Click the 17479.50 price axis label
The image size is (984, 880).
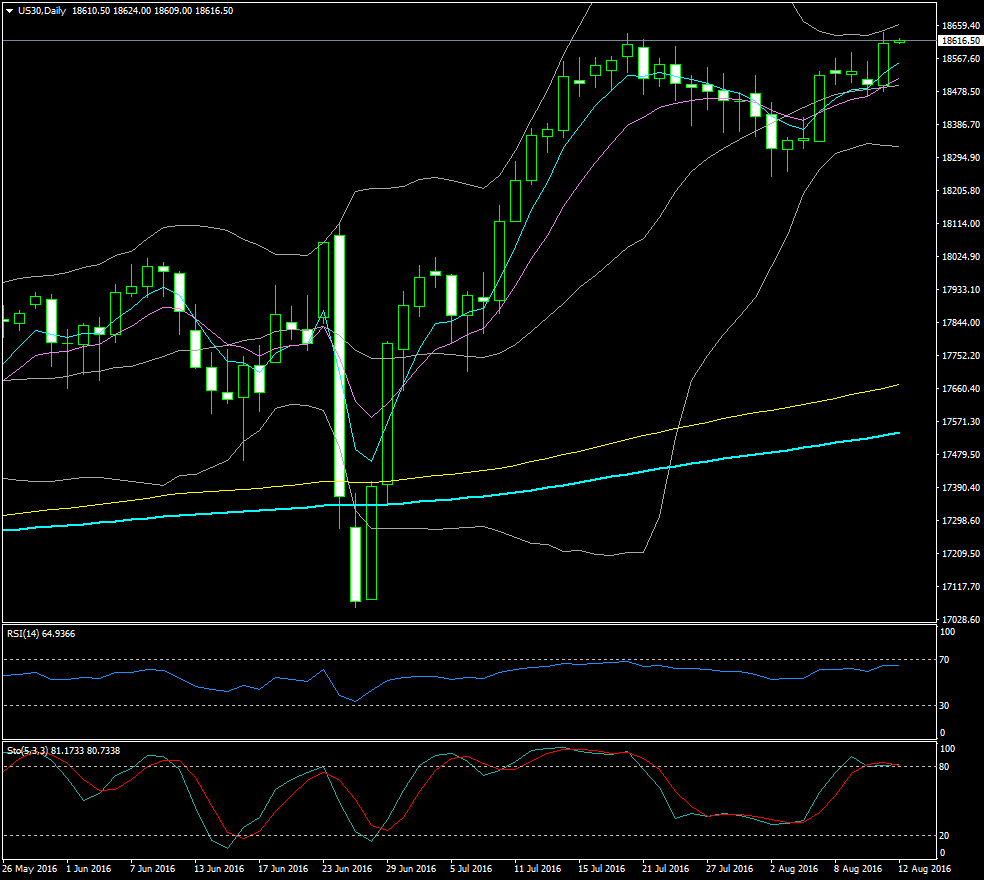(961, 454)
